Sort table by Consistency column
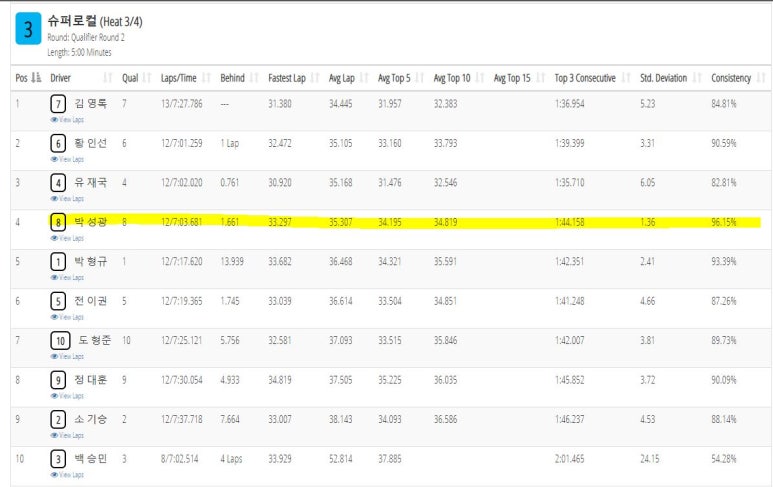 (738, 78)
